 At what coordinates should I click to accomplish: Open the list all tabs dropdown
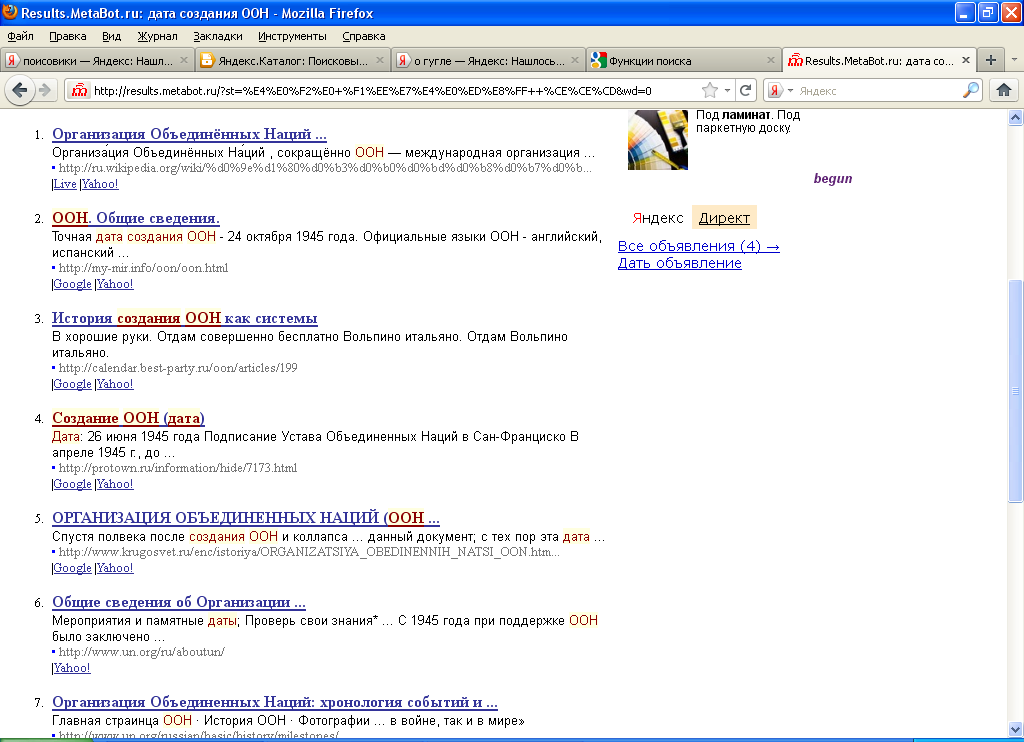[1014, 59]
